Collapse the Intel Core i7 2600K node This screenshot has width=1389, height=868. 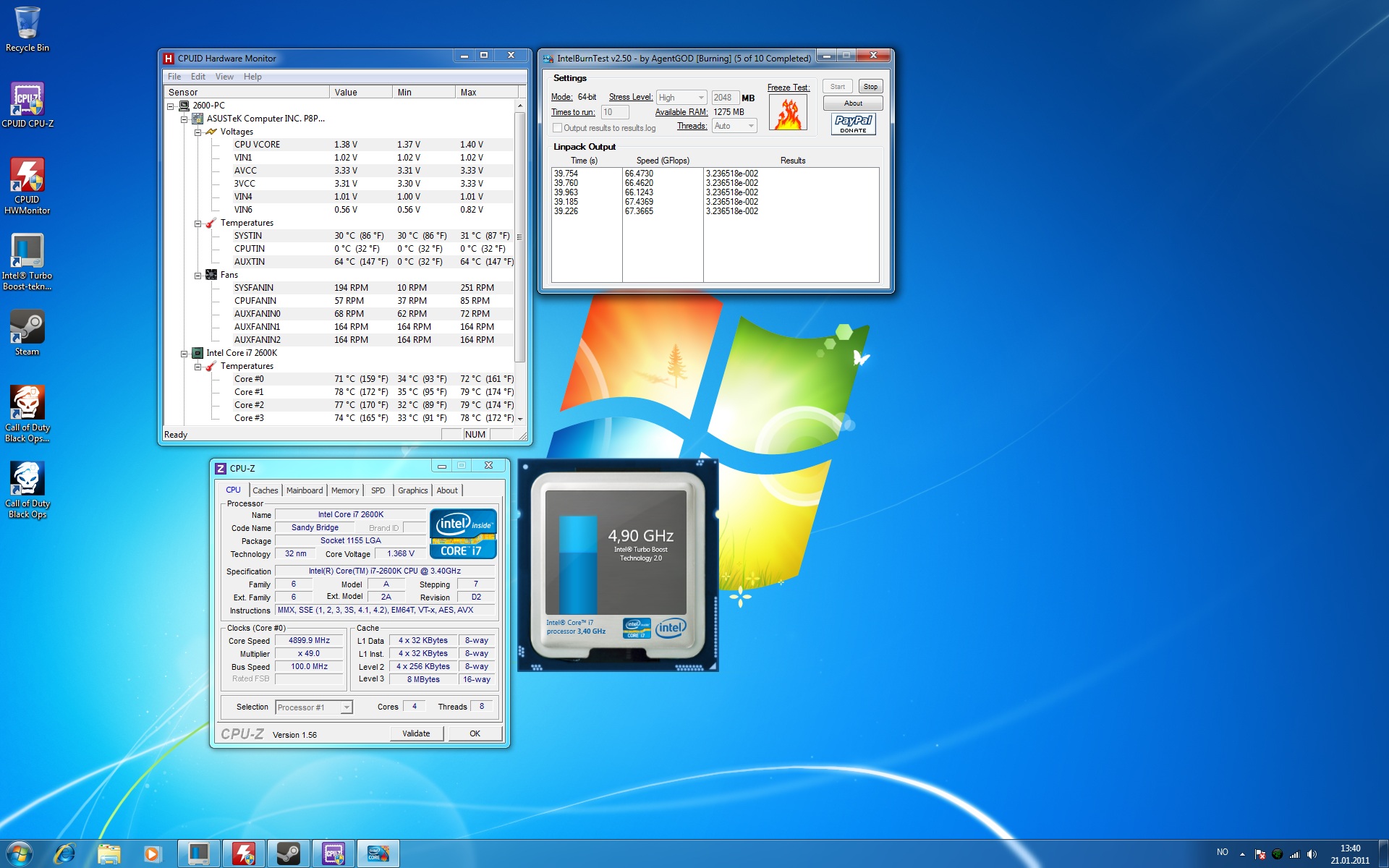click(184, 353)
